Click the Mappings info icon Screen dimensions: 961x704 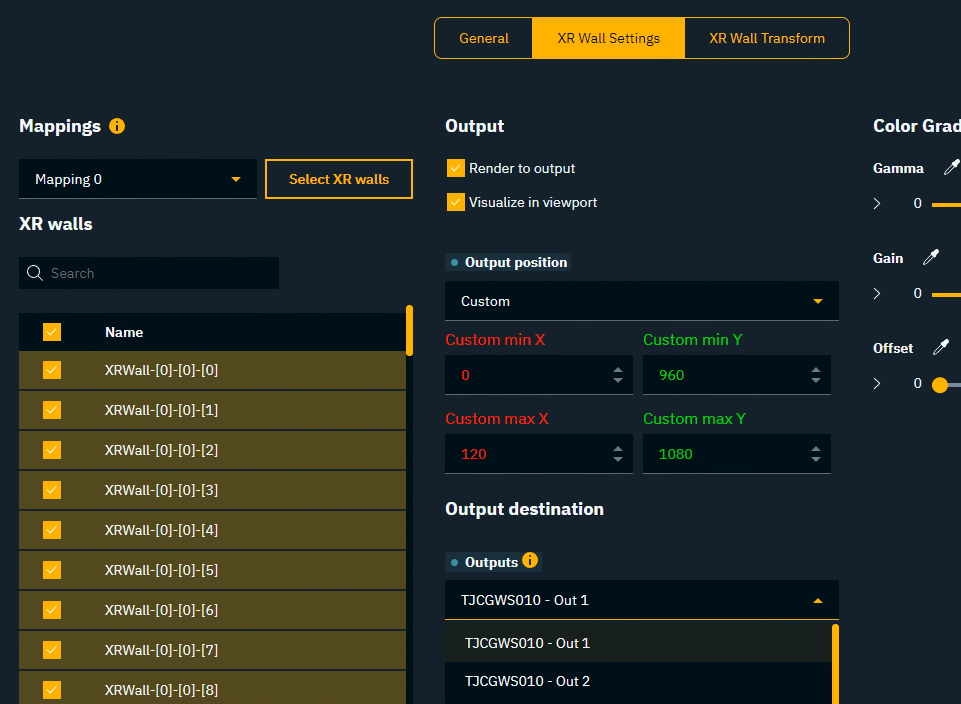117,126
